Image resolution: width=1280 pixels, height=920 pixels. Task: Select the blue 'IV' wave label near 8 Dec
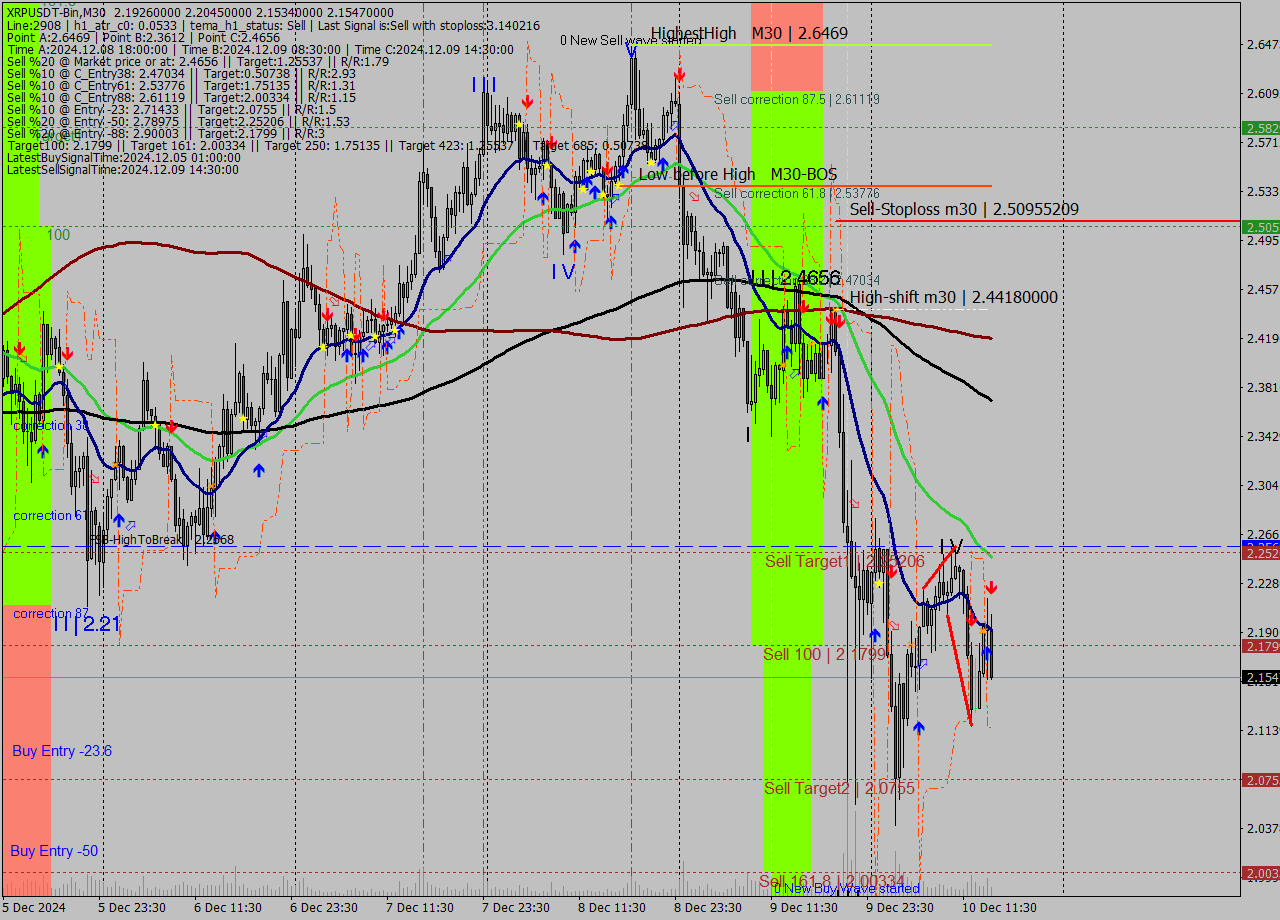point(562,271)
